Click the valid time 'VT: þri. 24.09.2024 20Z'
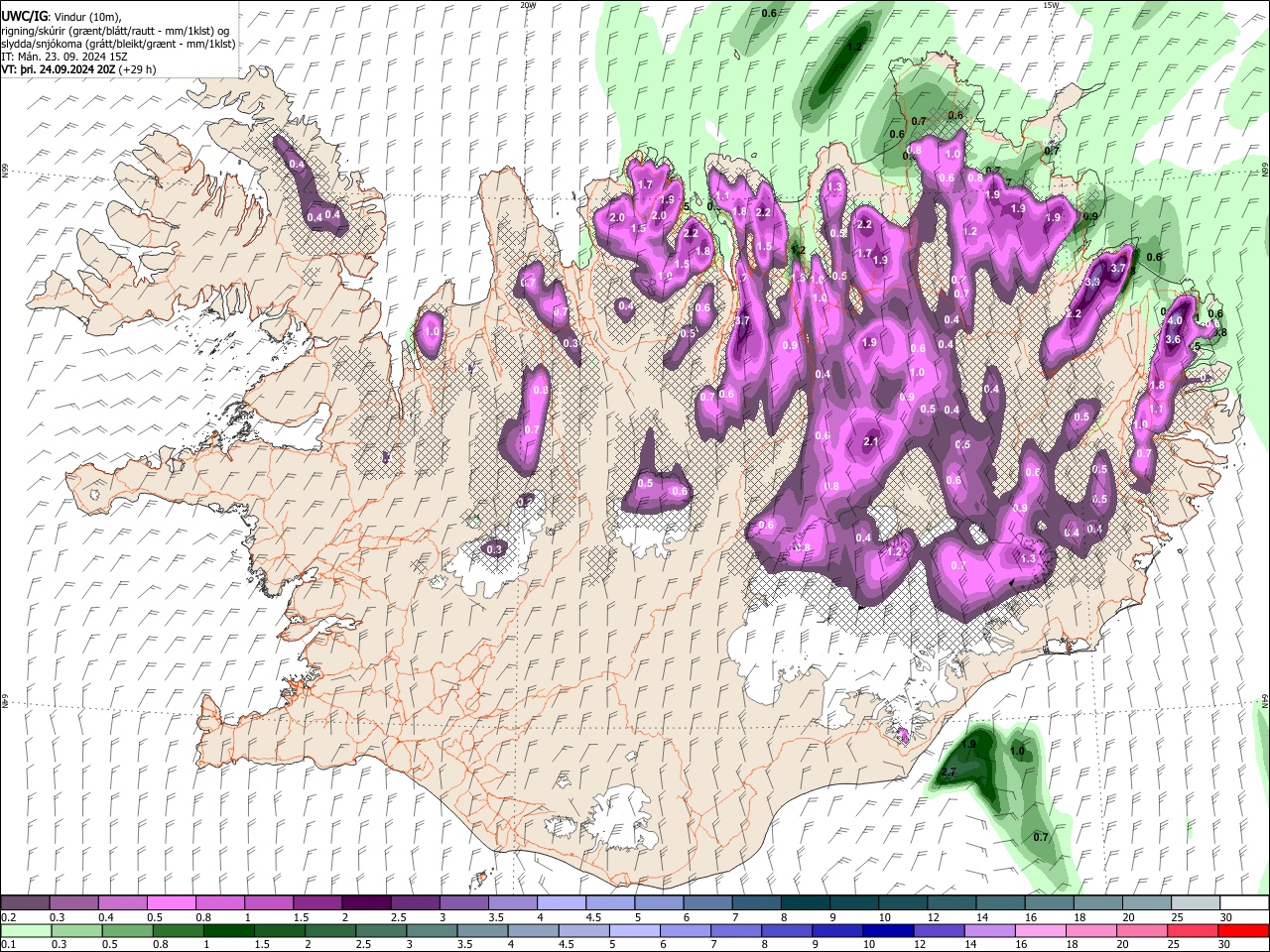Screen dimensions: 1270x952 coord(58,69)
